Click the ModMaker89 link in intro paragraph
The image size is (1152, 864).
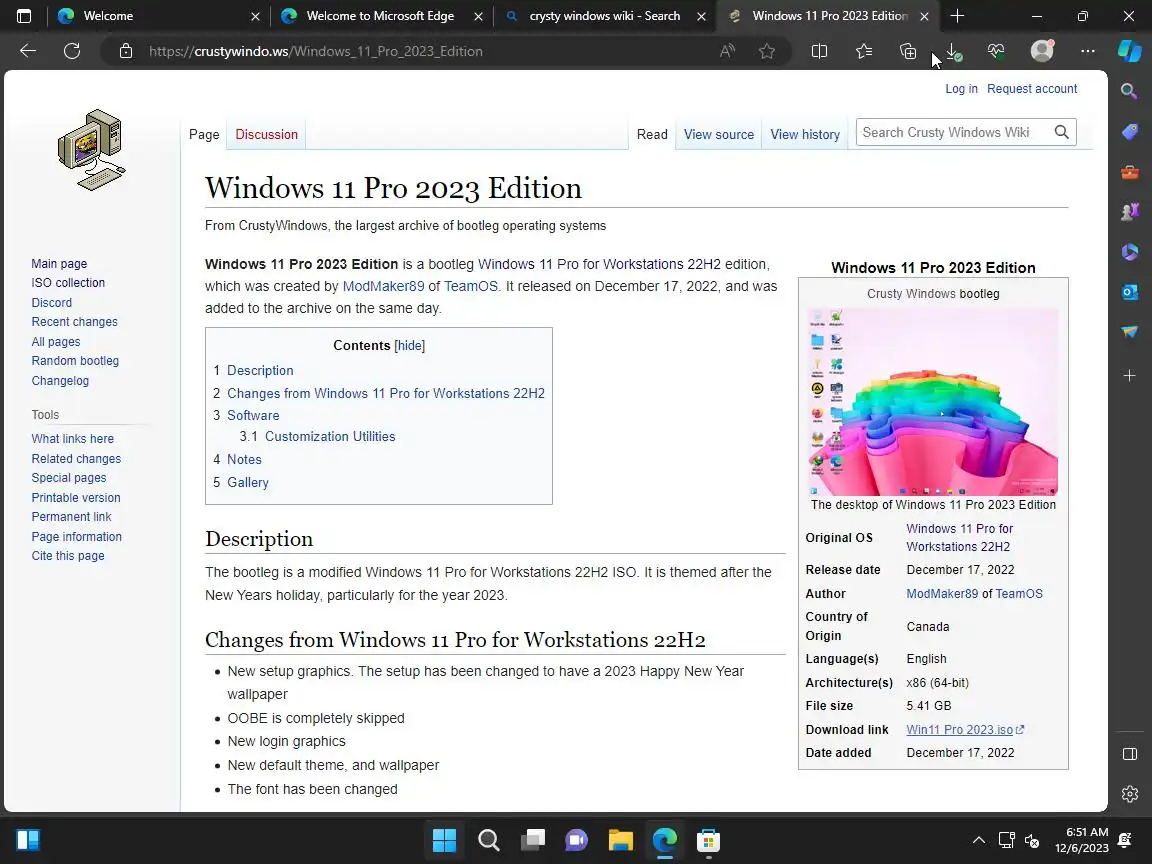pos(384,287)
